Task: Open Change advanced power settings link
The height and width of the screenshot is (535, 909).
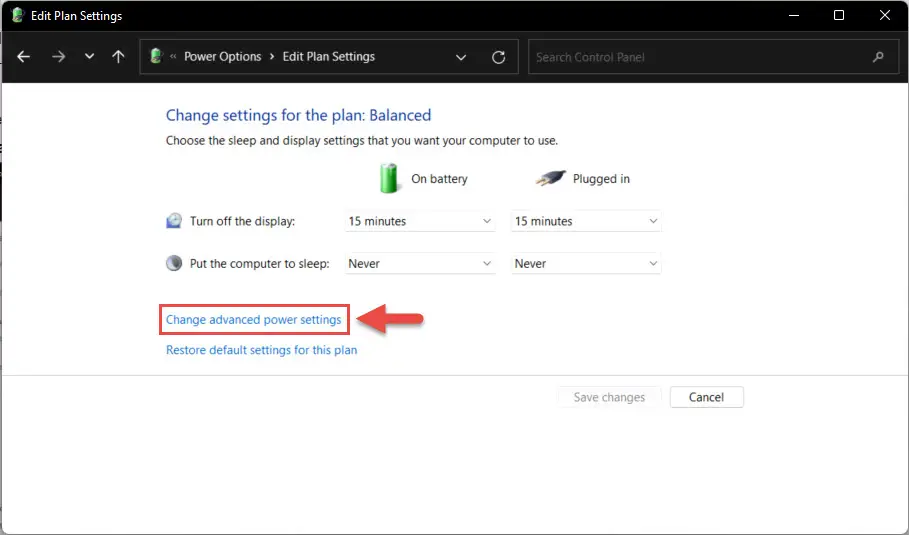Action: click(x=253, y=320)
